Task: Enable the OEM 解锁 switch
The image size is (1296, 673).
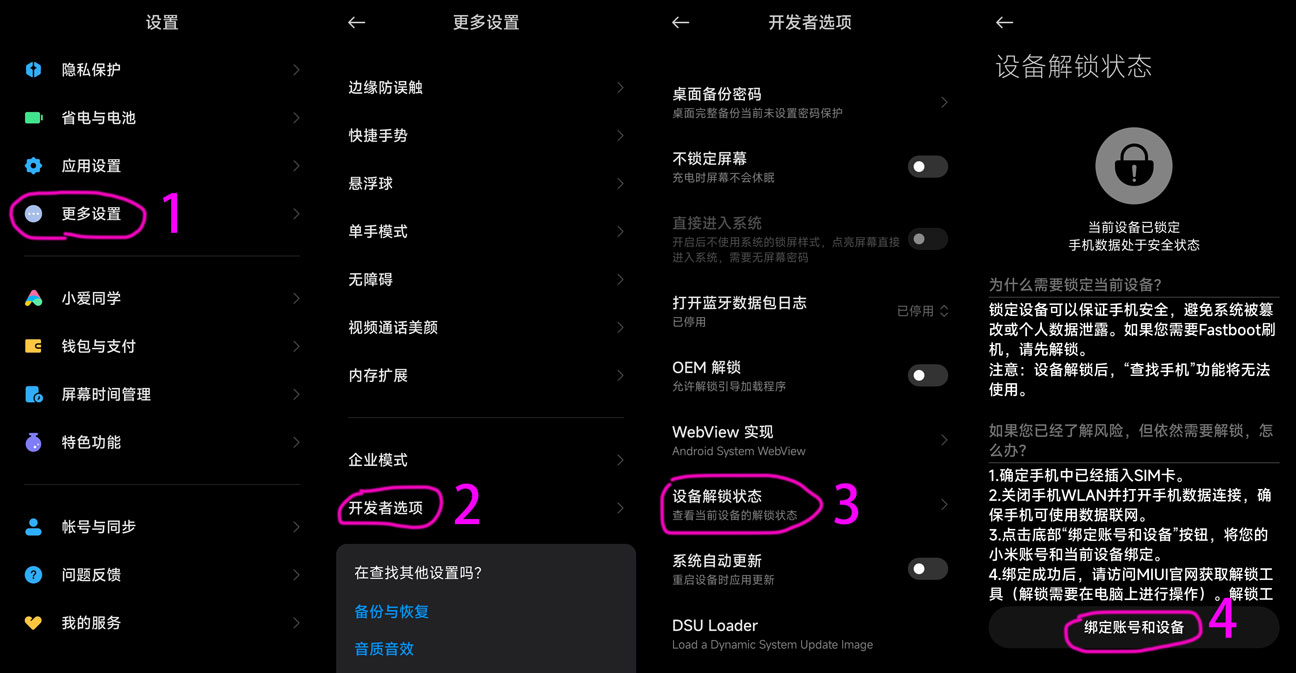Action: point(927,375)
